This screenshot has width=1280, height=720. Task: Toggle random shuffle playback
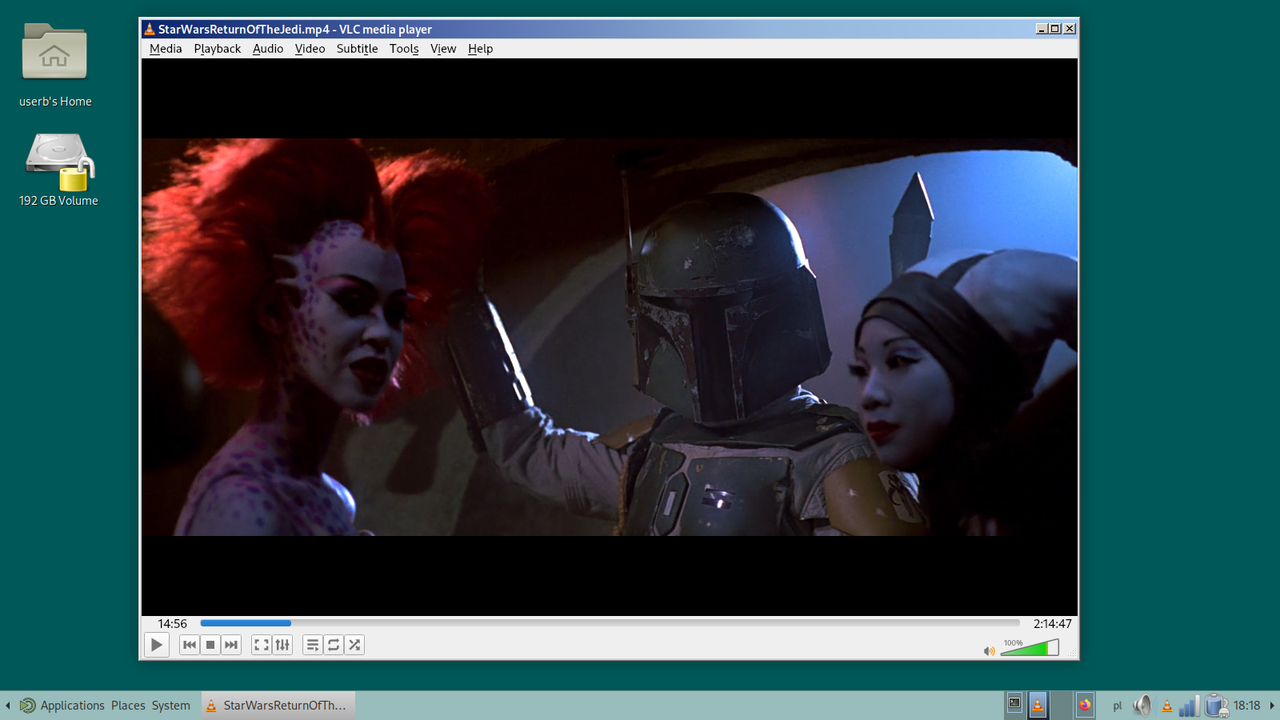click(x=354, y=645)
